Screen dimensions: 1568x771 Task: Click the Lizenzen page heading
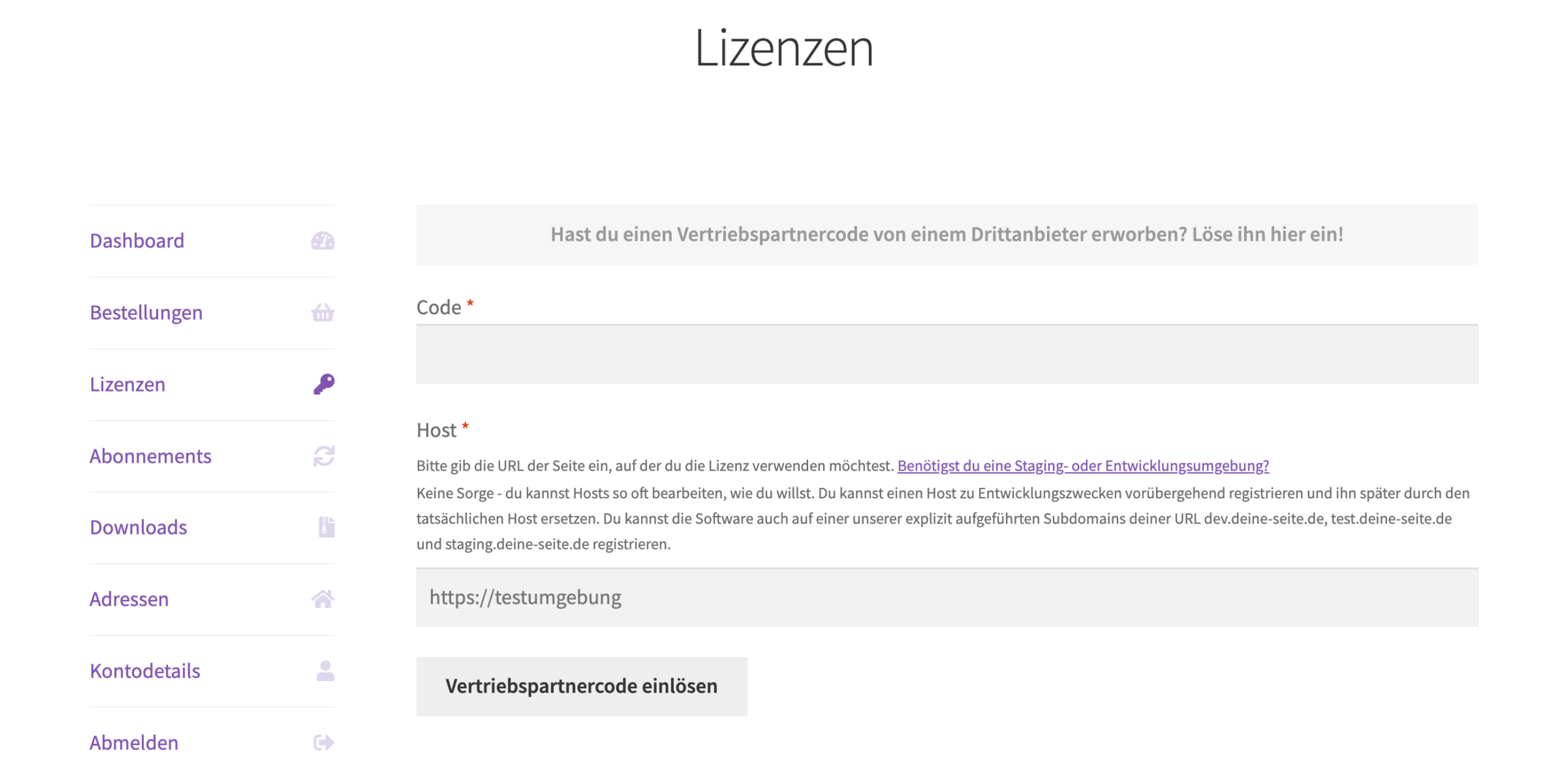784,48
